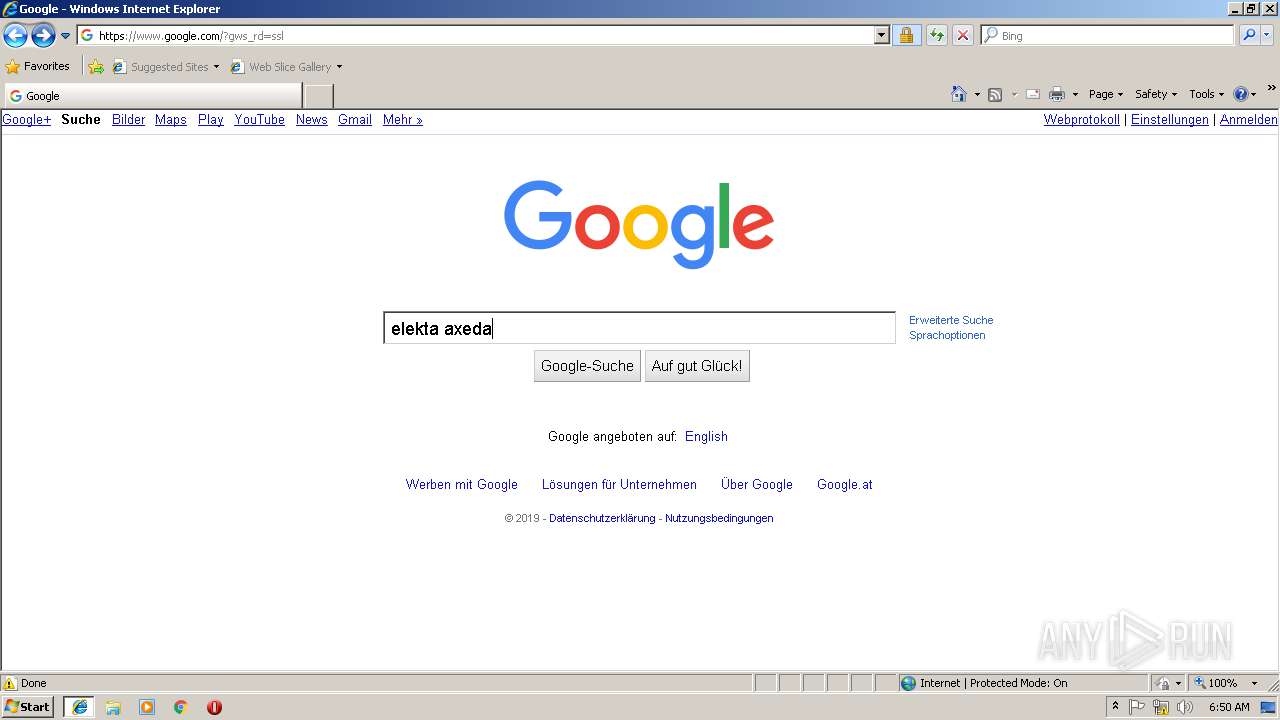This screenshot has height=720, width=1280.
Task: Open the Bilder link
Action: tap(128, 119)
